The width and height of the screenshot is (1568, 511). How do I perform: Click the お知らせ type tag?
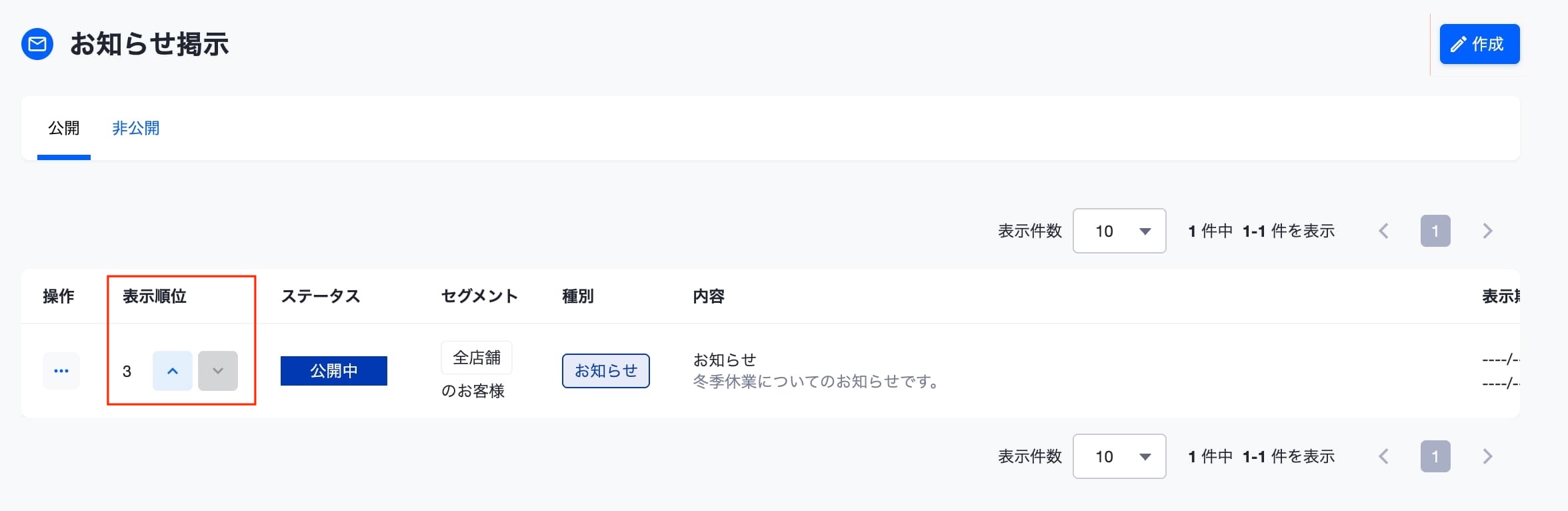606,371
